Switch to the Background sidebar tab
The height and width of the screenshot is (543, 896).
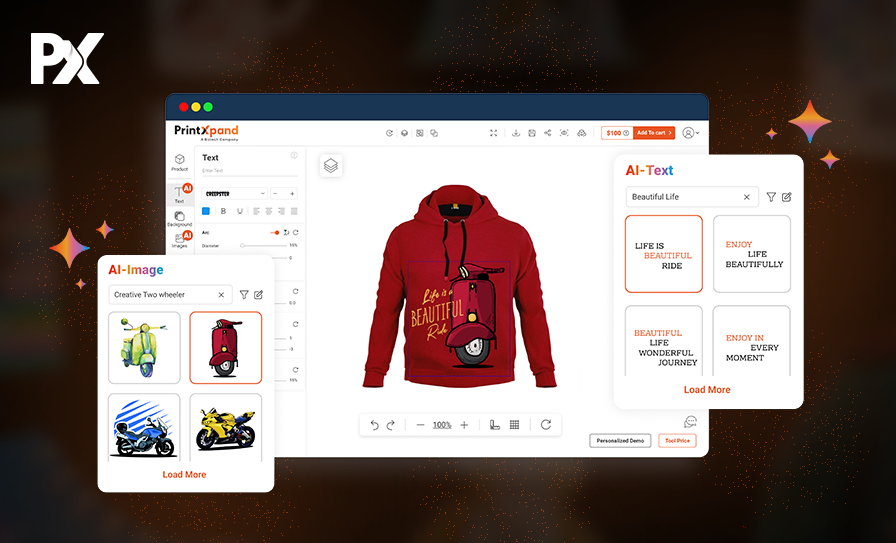click(x=179, y=218)
